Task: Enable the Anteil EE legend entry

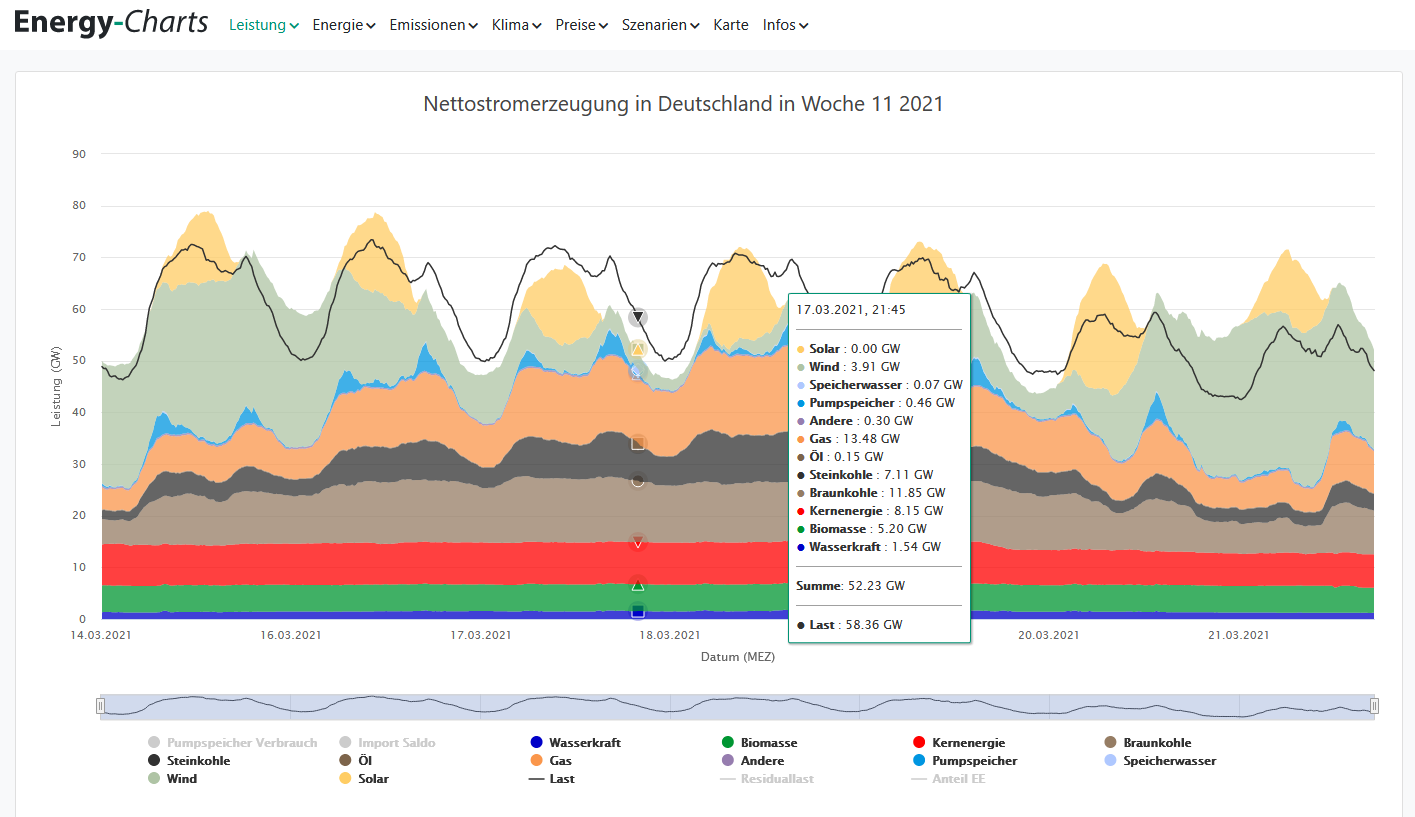Action: pos(949,779)
